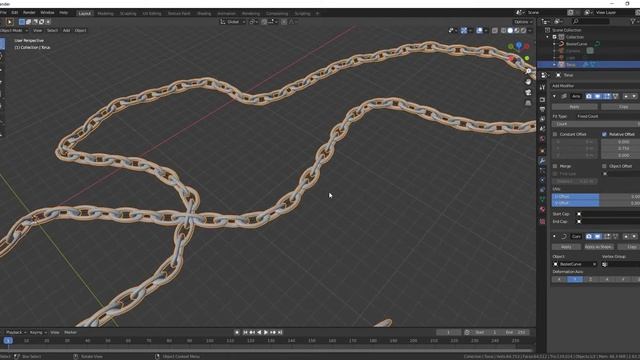This screenshot has width=640, height=360.
Task: Select the Modifiers tab in Properties editor
Action: click(542, 160)
